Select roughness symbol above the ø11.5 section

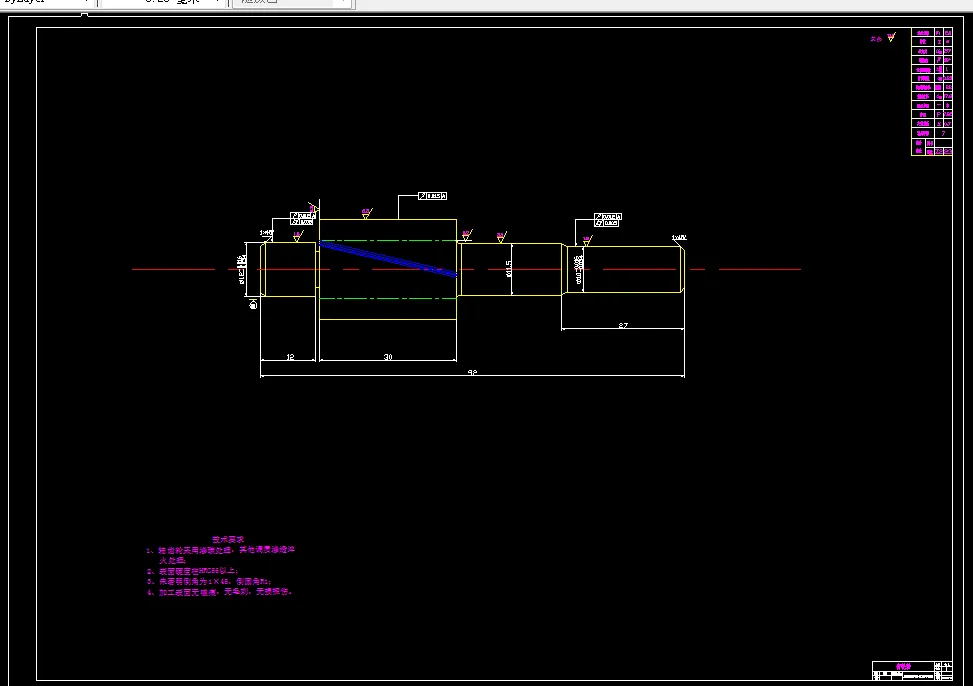click(x=501, y=237)
